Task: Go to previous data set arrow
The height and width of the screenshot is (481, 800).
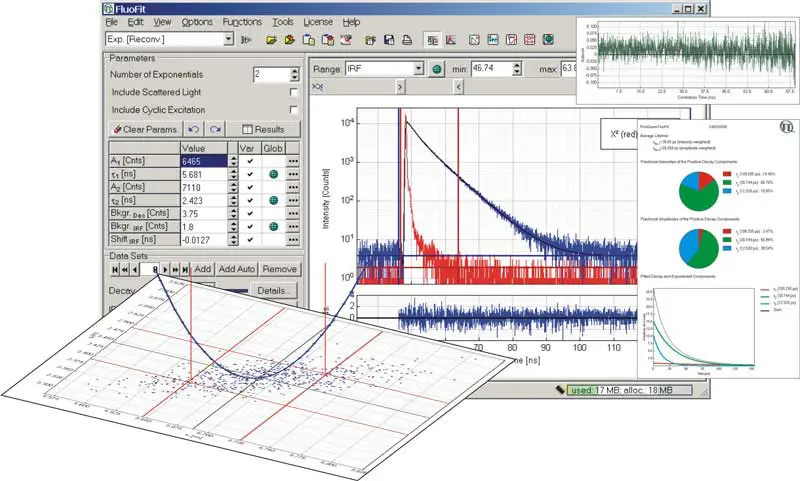Action: [x=135, y=269]
